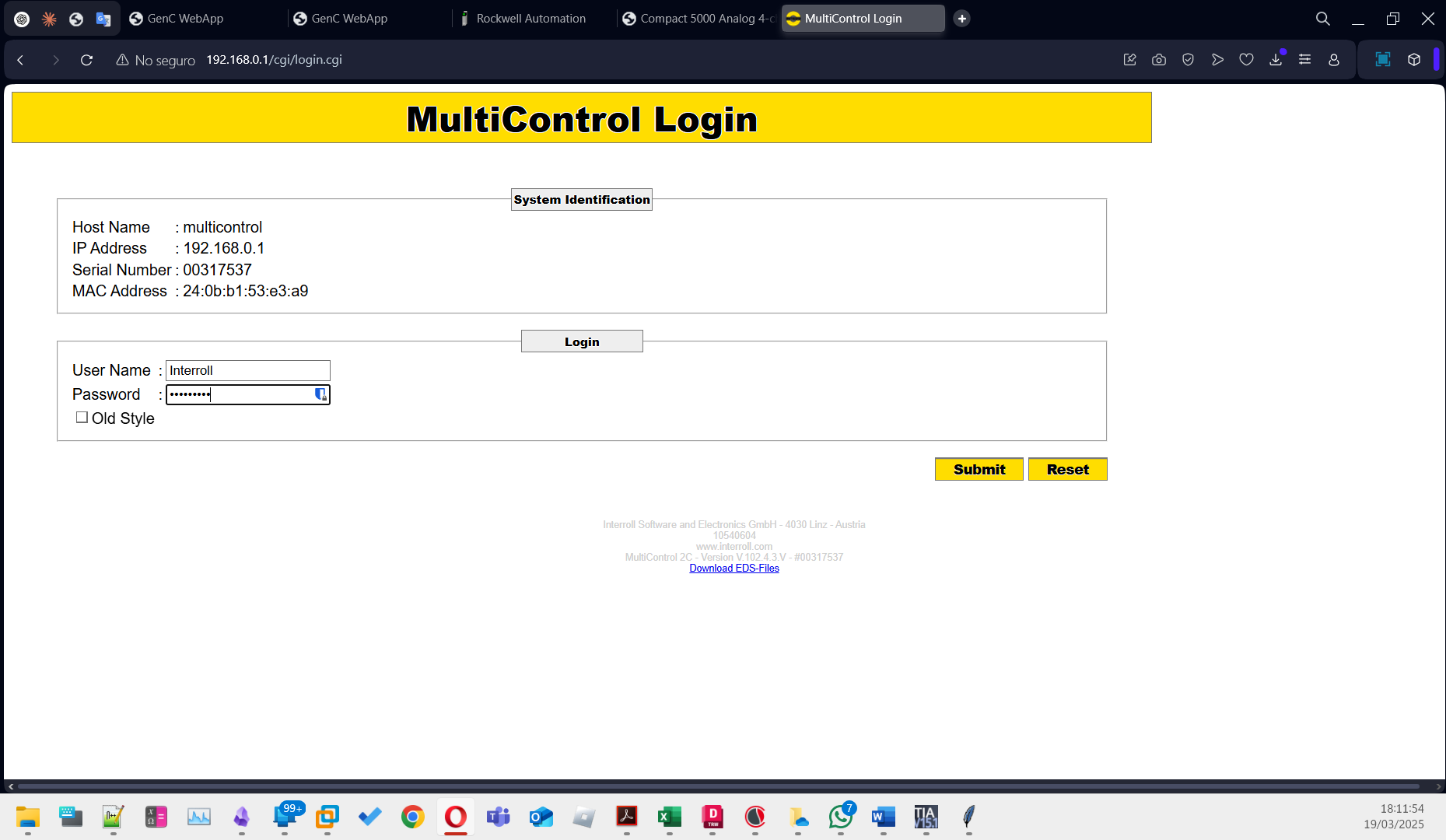Open the browser tab search icon
This screenshot has height=840, width=1446.
pos(1322,19)
